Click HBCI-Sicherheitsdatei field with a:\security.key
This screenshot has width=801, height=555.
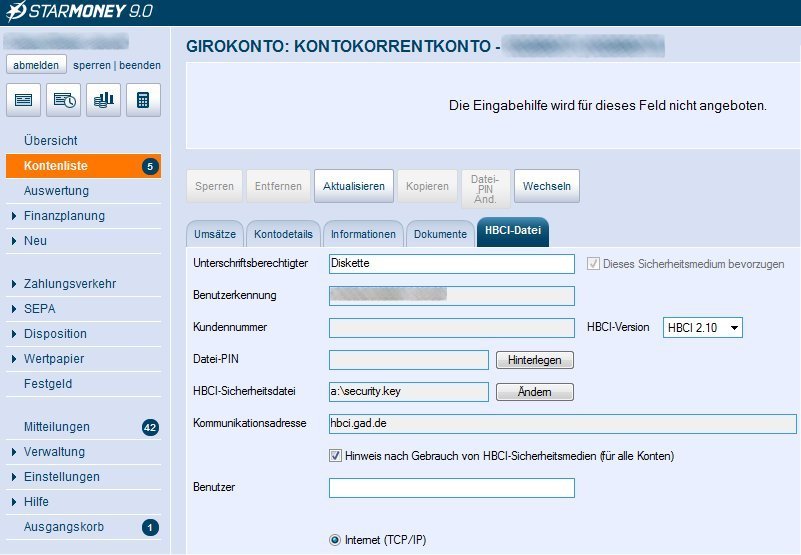pos(409,392)
